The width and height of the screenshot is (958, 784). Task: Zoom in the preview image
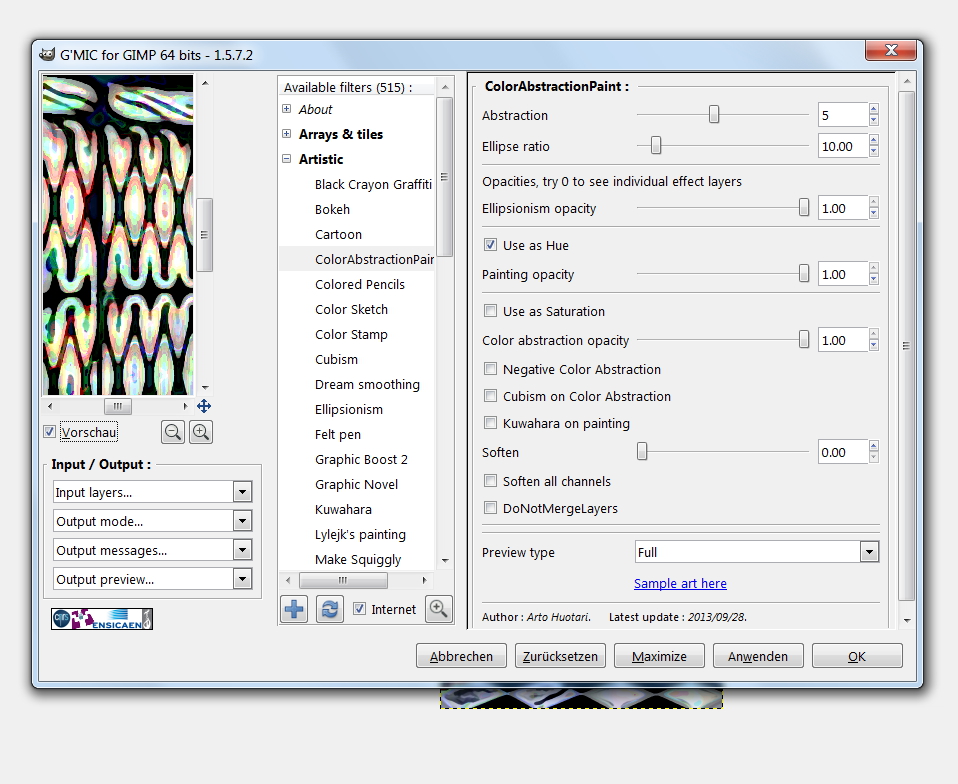pyautogui.click(x=201, y=433)
